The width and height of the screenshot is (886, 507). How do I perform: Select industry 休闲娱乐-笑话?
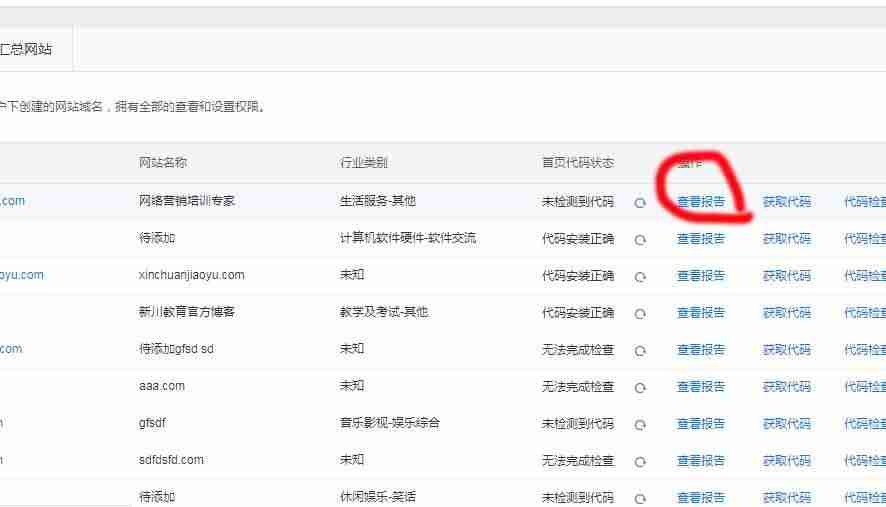tap(377, 497)
